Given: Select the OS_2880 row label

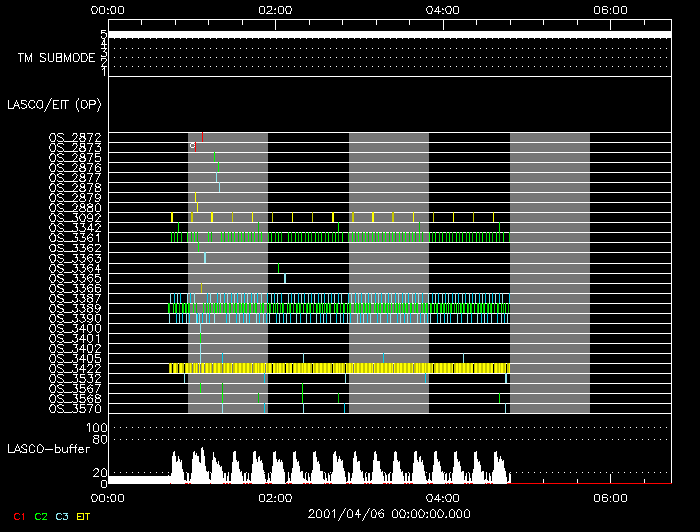Looking at the screenshot, I should (x=75, y=208).
